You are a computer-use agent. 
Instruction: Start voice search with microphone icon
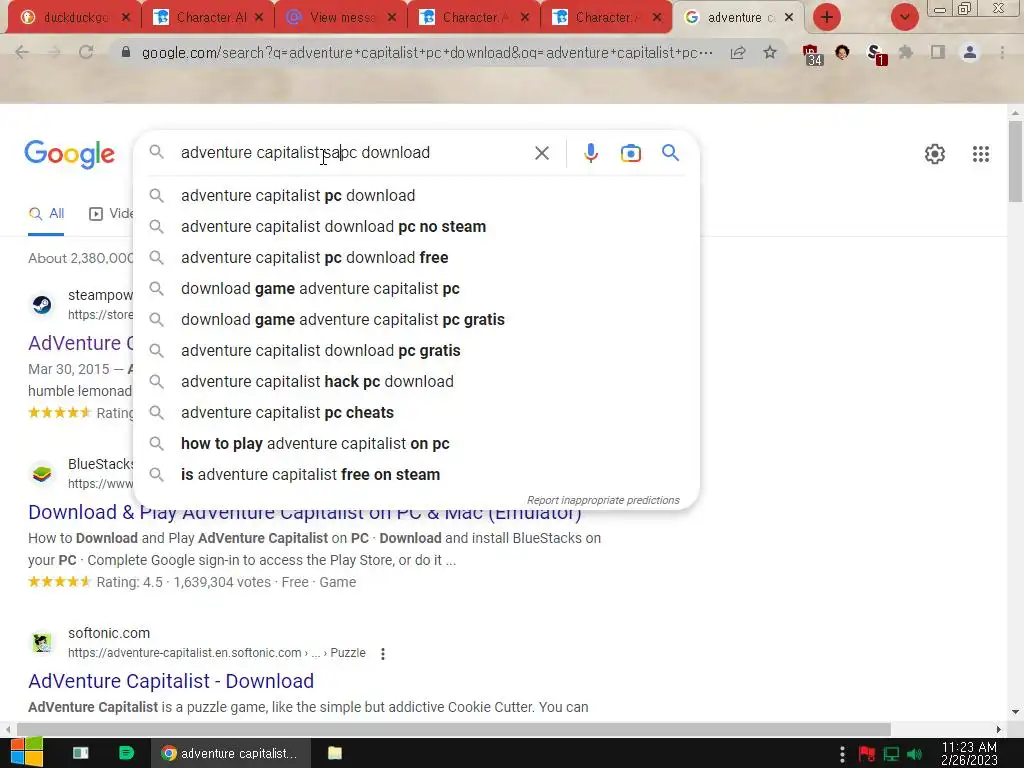coord(590,153)
